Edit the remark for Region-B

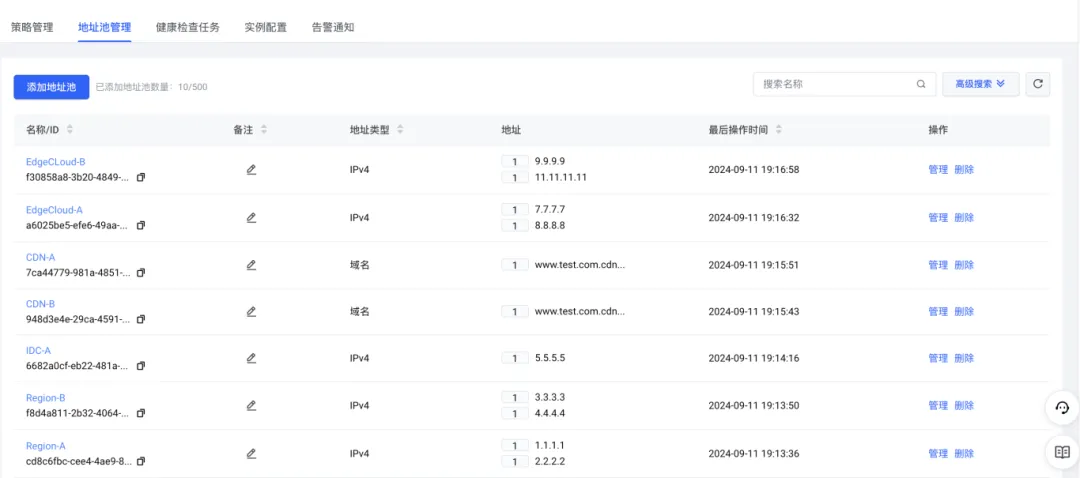[251, 405]
